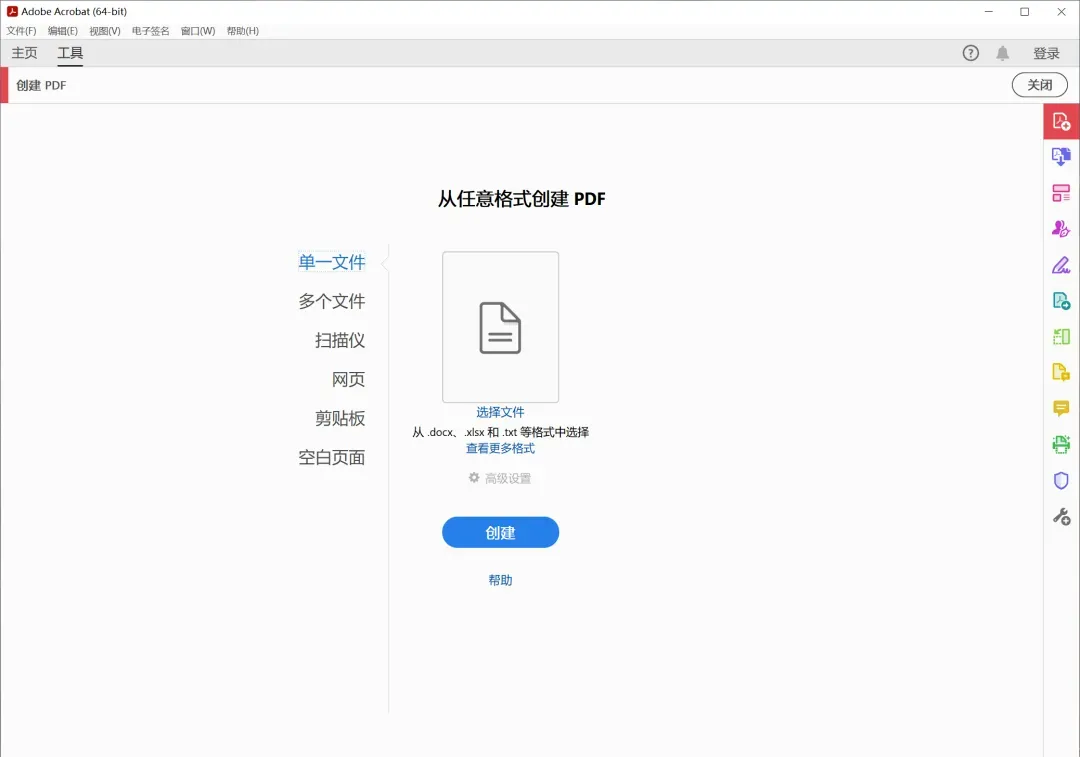
Task: Select the 网页 option
Action: [x=349, y=380]
